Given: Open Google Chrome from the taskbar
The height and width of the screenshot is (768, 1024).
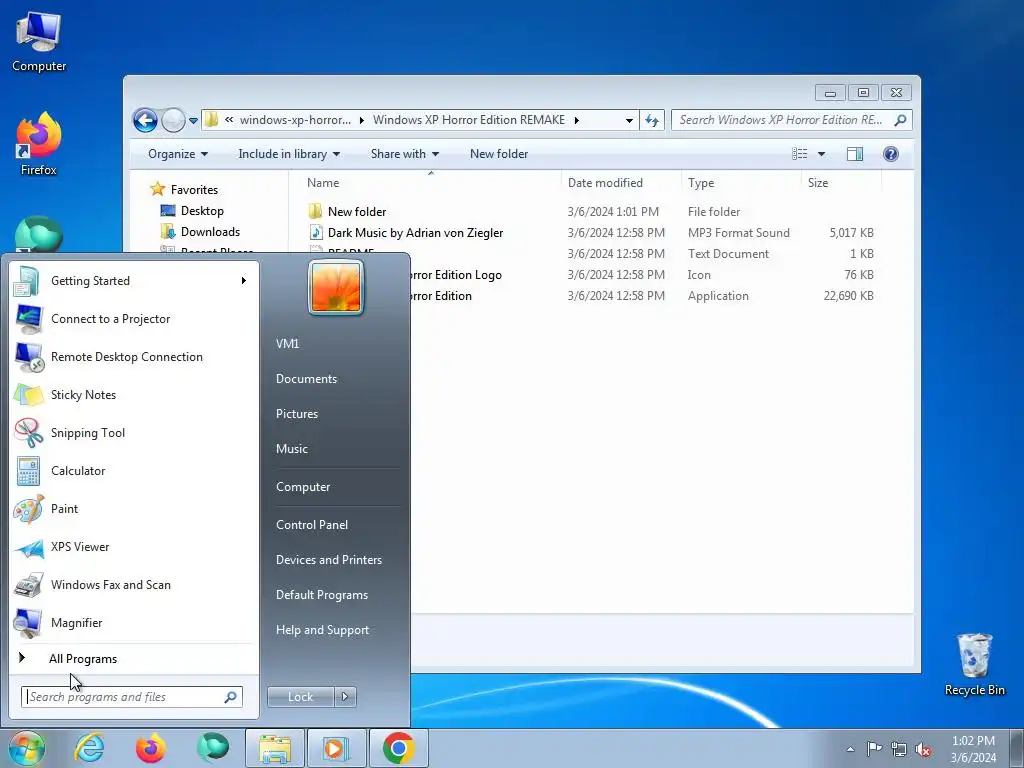Looking at the screenshot, I should point(398,748).
